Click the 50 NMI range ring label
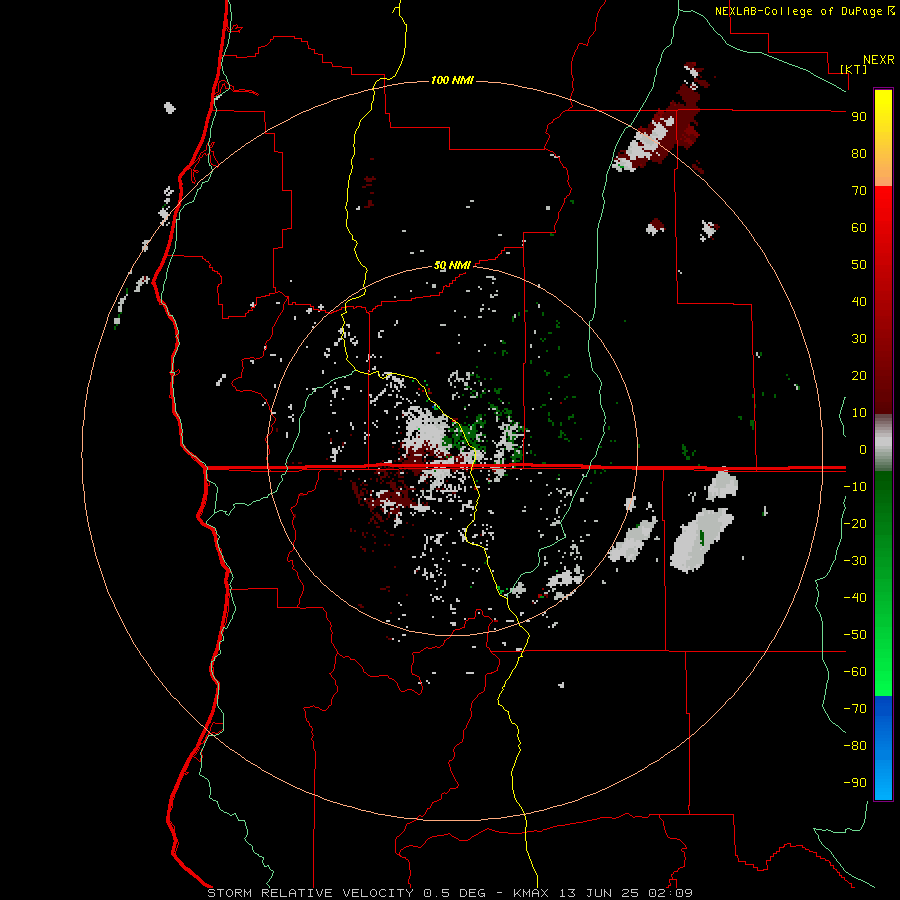 tap(452, 265)
